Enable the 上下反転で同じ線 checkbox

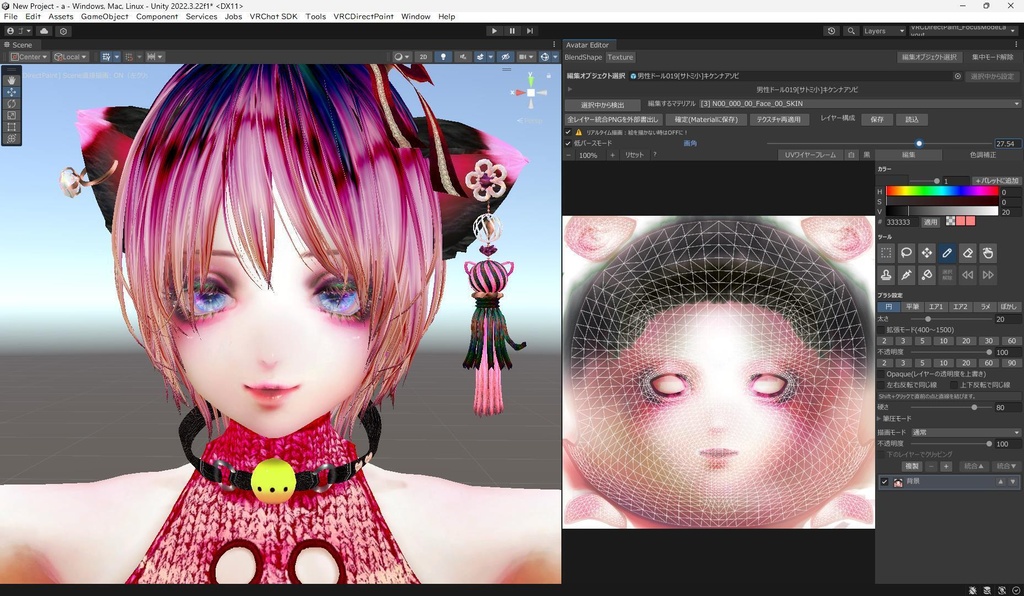(954, 384)
